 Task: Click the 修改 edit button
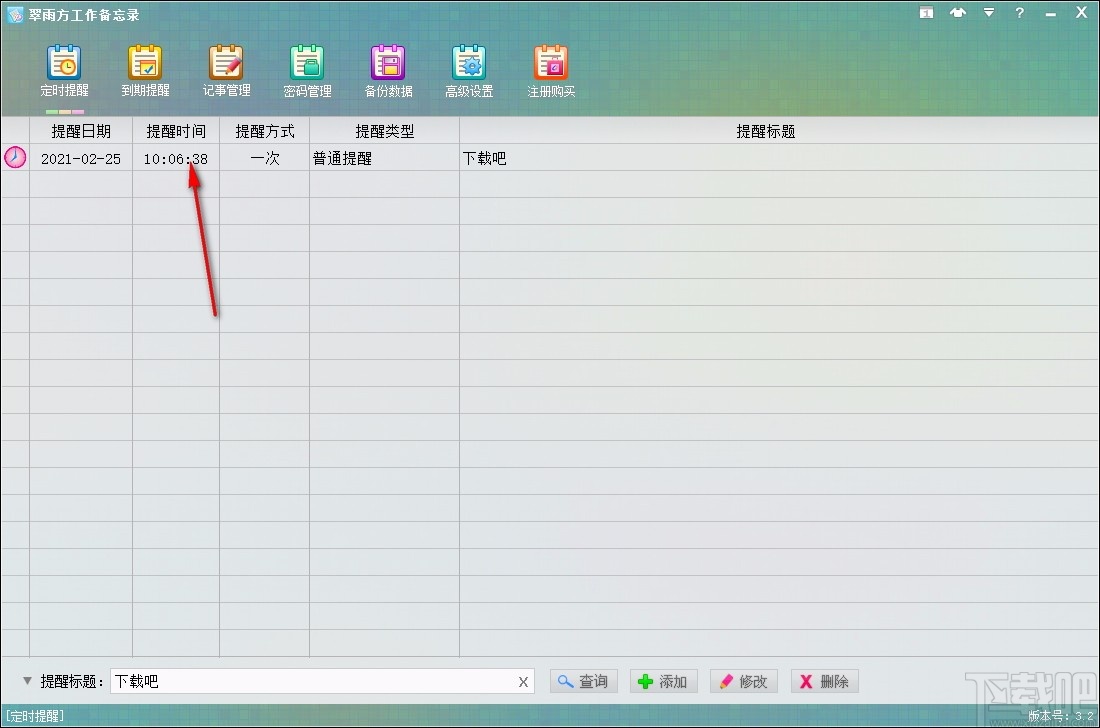click(x=744, y=681)
